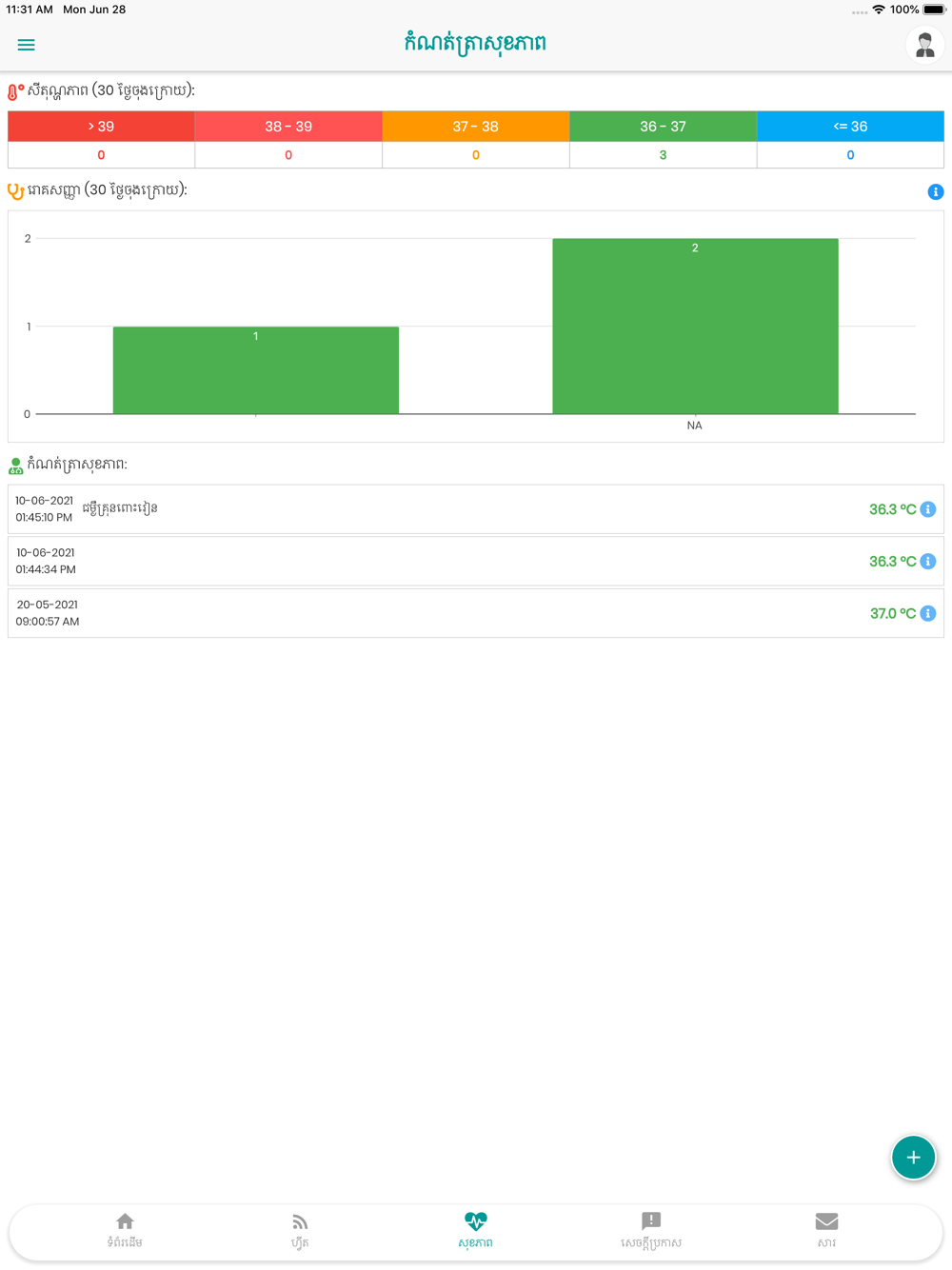The image size is (952, 1270).
Task: Click the 'NA' axis label
Action: pos(694,426)
